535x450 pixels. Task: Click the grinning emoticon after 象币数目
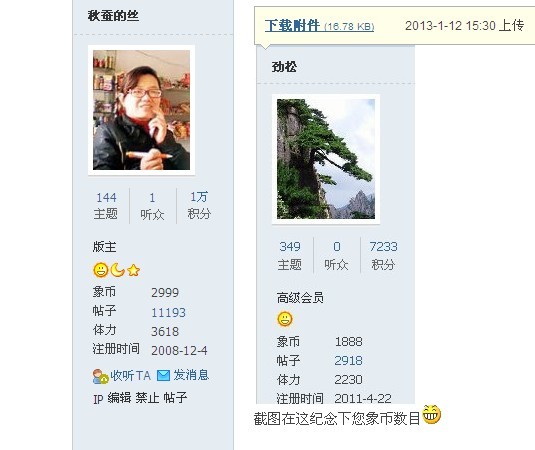432,414
